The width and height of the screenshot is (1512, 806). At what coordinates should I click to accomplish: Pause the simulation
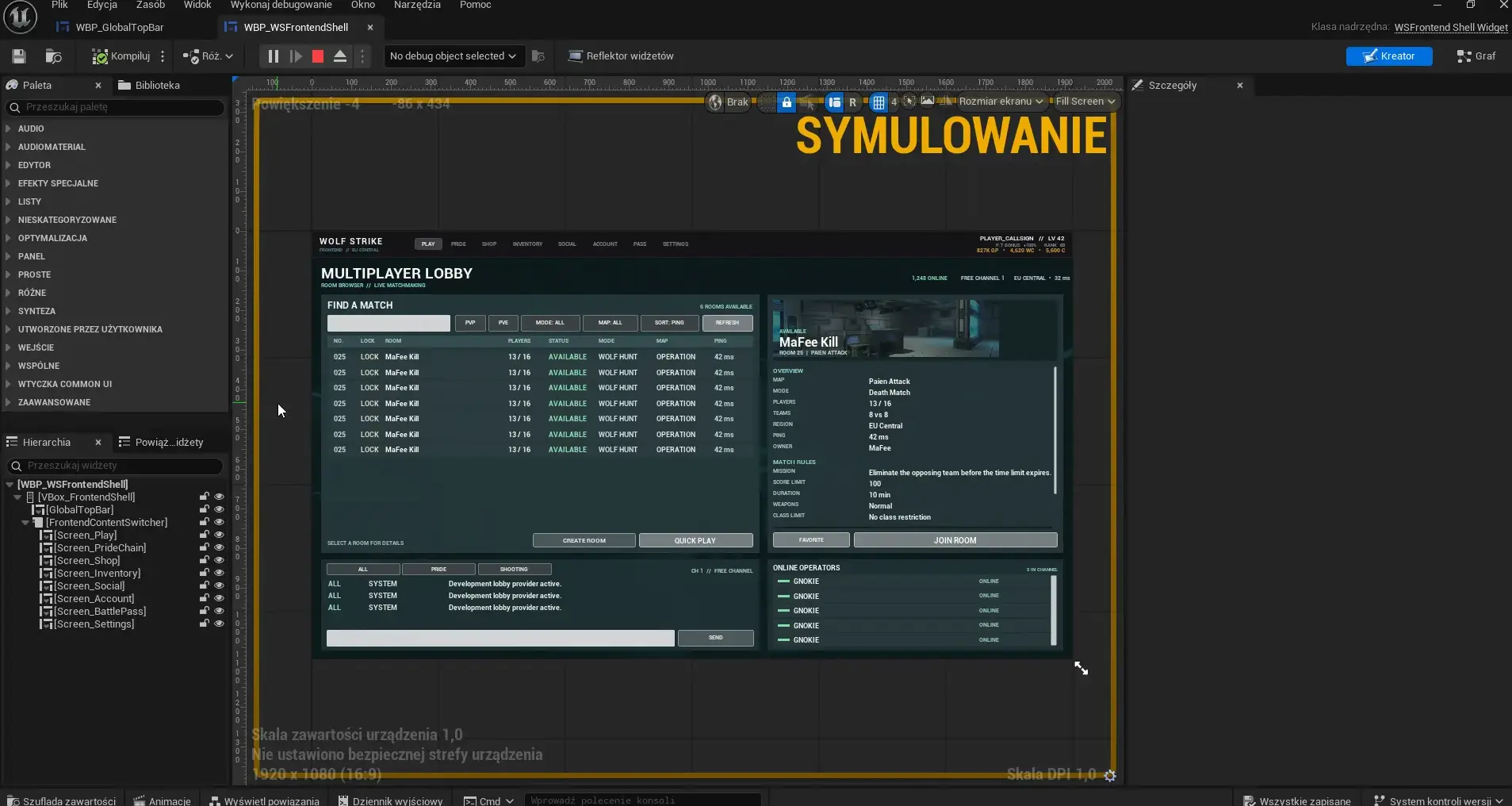273,56
